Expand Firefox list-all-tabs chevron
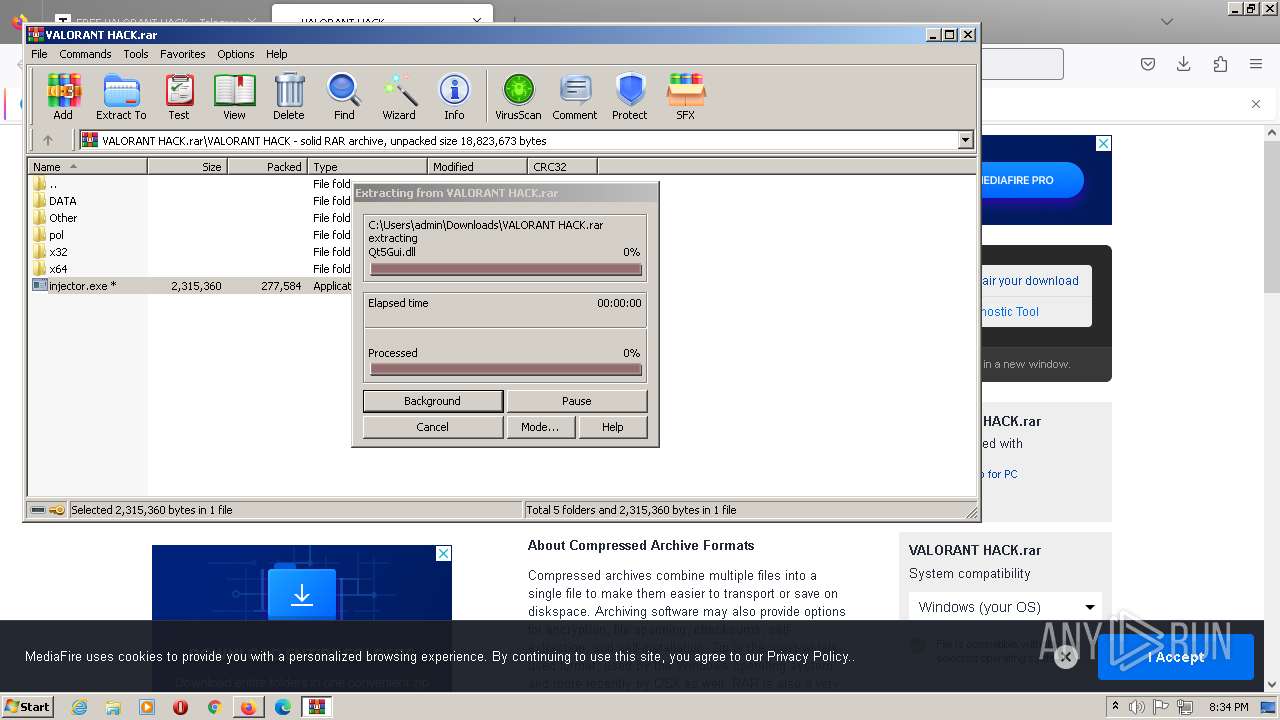Screen dimensions: 1280x720 tap(1166, 21)
